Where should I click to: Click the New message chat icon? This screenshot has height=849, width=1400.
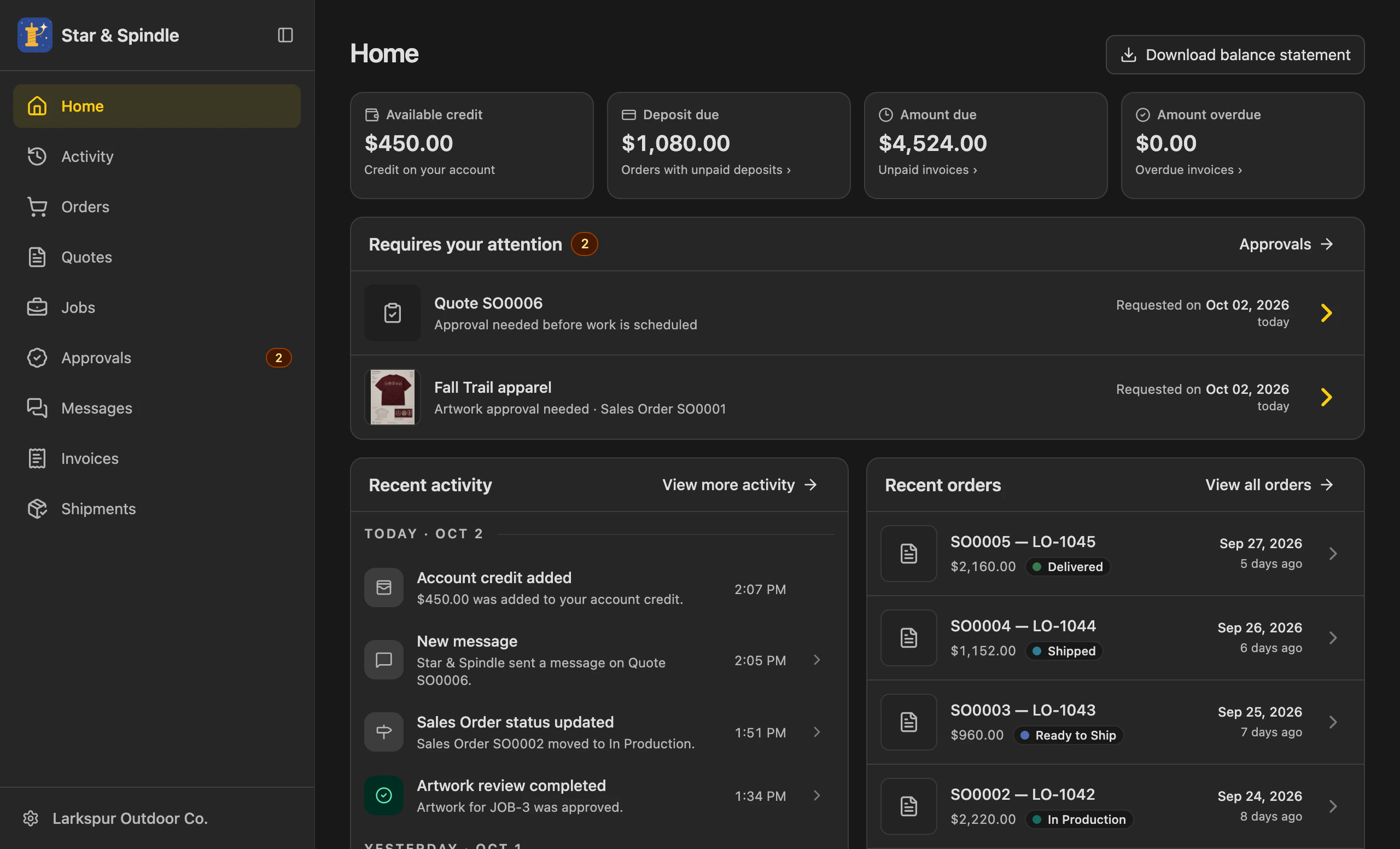pos(383,660)
